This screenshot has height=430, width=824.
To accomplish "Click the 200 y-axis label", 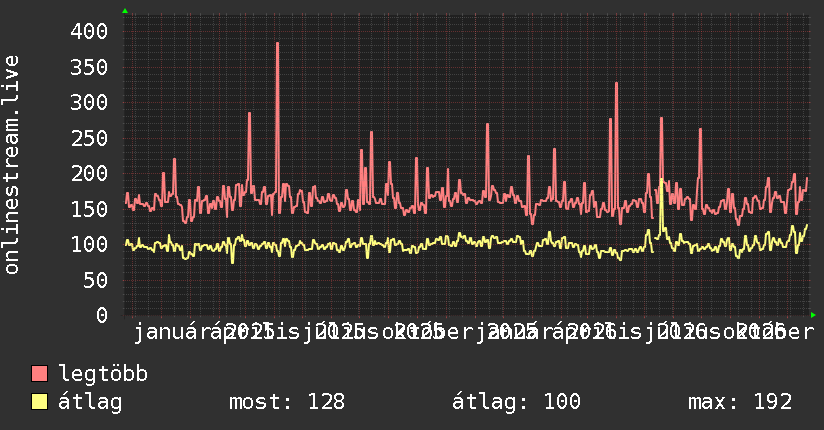I will pos(89,173).
